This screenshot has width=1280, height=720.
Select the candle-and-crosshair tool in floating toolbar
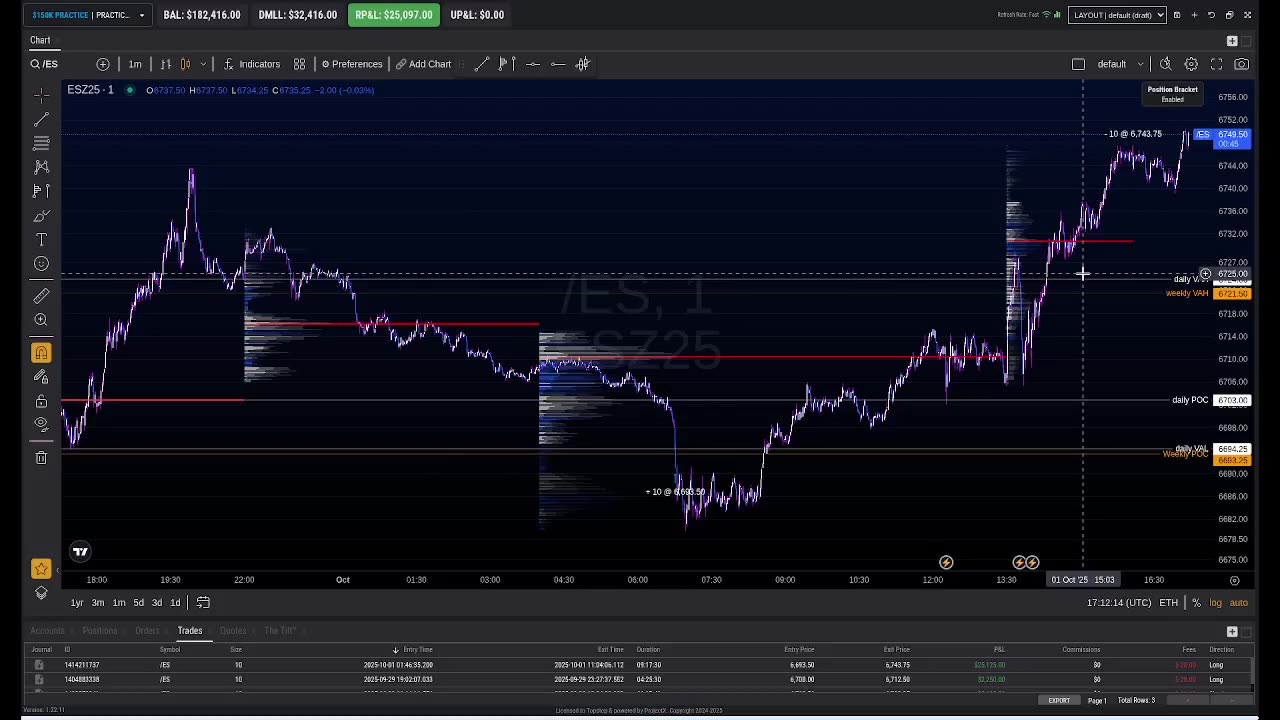(x=583, y=64)
